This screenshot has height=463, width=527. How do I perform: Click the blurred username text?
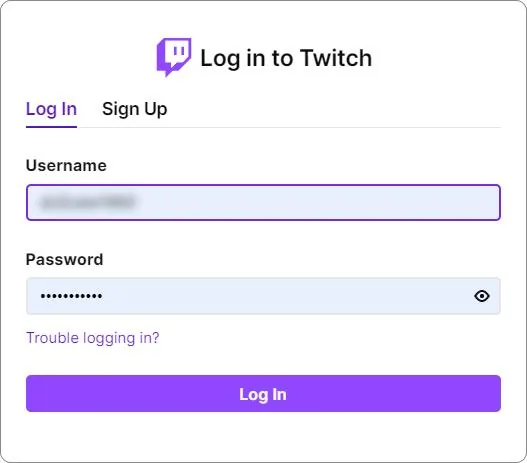[x=87, y=202]
